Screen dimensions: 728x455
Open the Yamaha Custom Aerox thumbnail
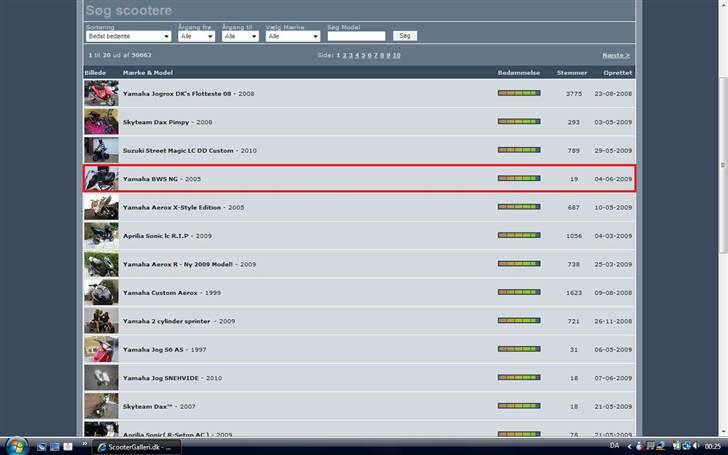click(101, 293)
